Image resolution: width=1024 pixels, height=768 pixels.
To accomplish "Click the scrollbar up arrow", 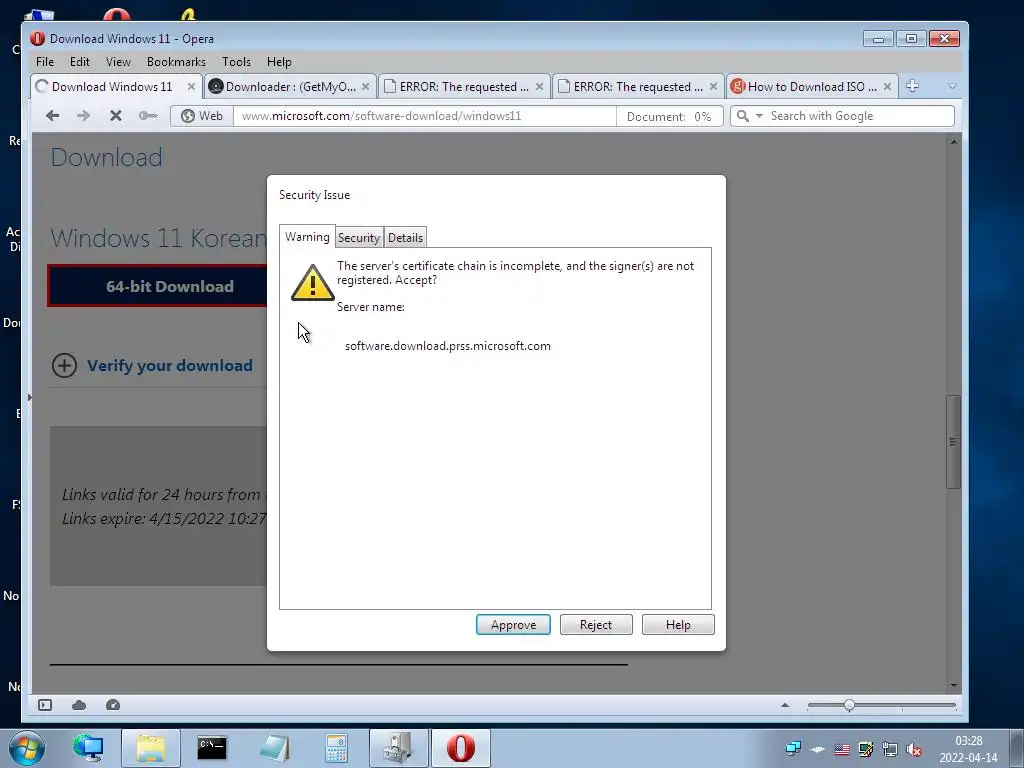I will pyautogui.click(x=953, y=141).
